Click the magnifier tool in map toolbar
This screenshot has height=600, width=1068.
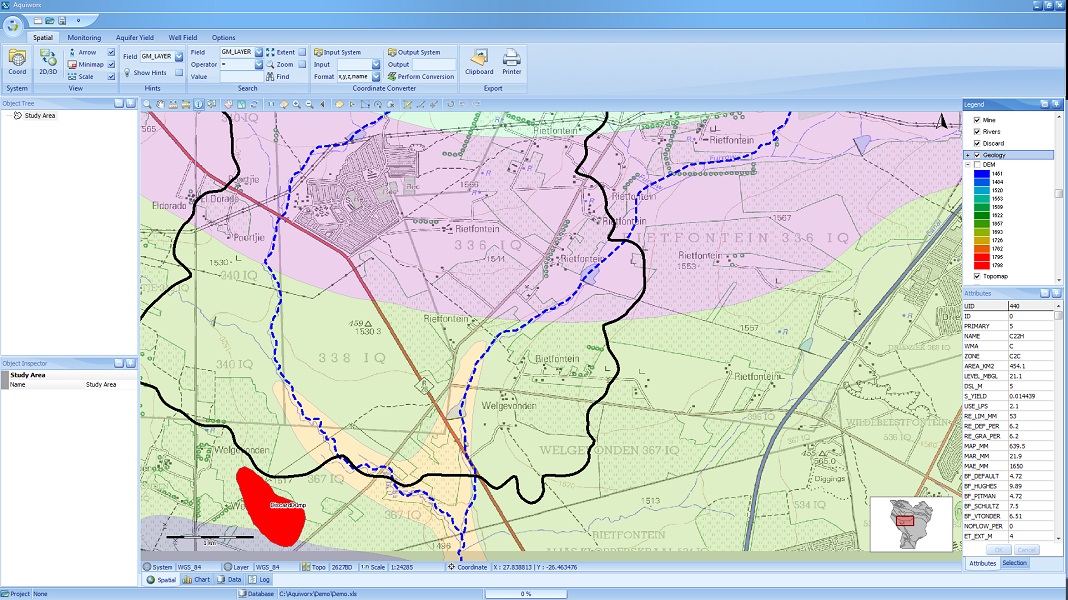pyautogui.click(x=147, y=104)
